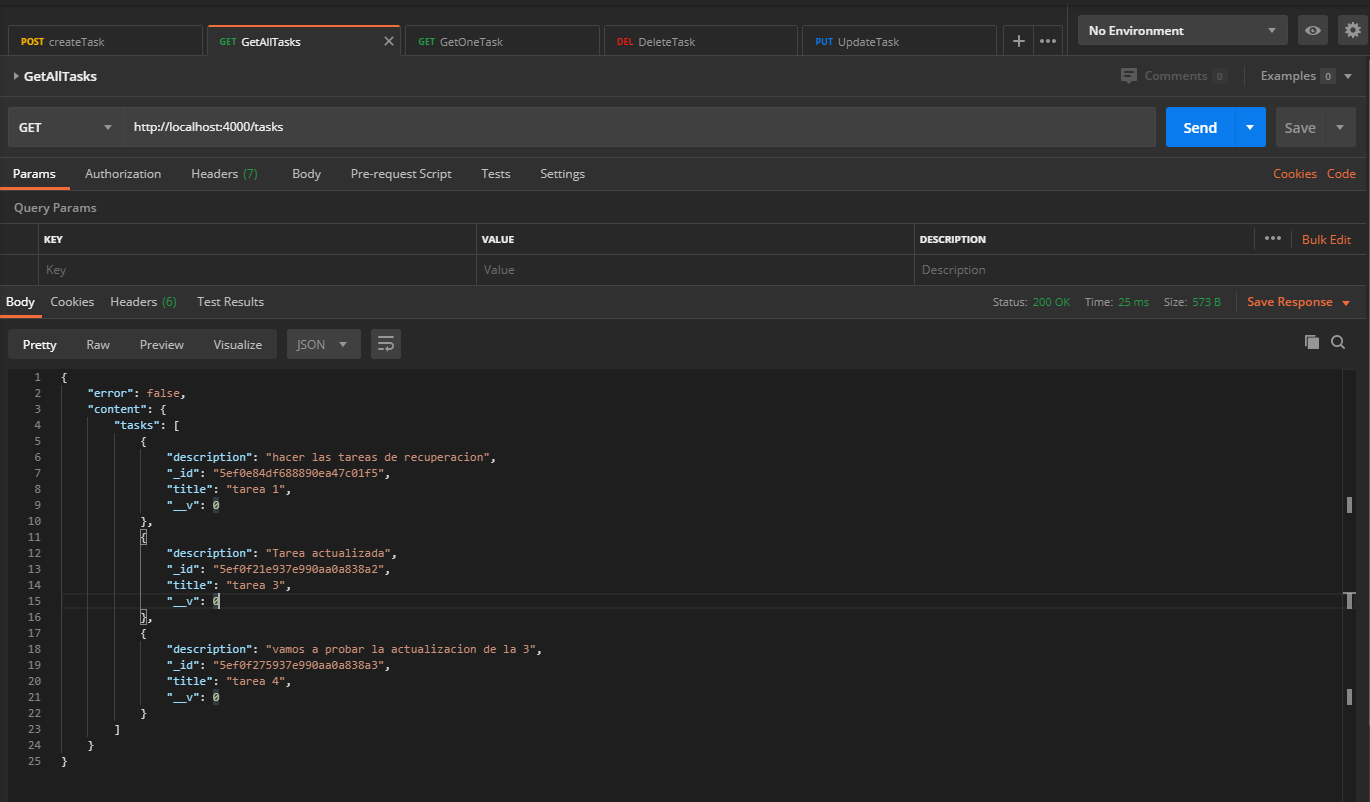
Task: Expand the Save button dropdown arrow
Action: coord(1340,127)
